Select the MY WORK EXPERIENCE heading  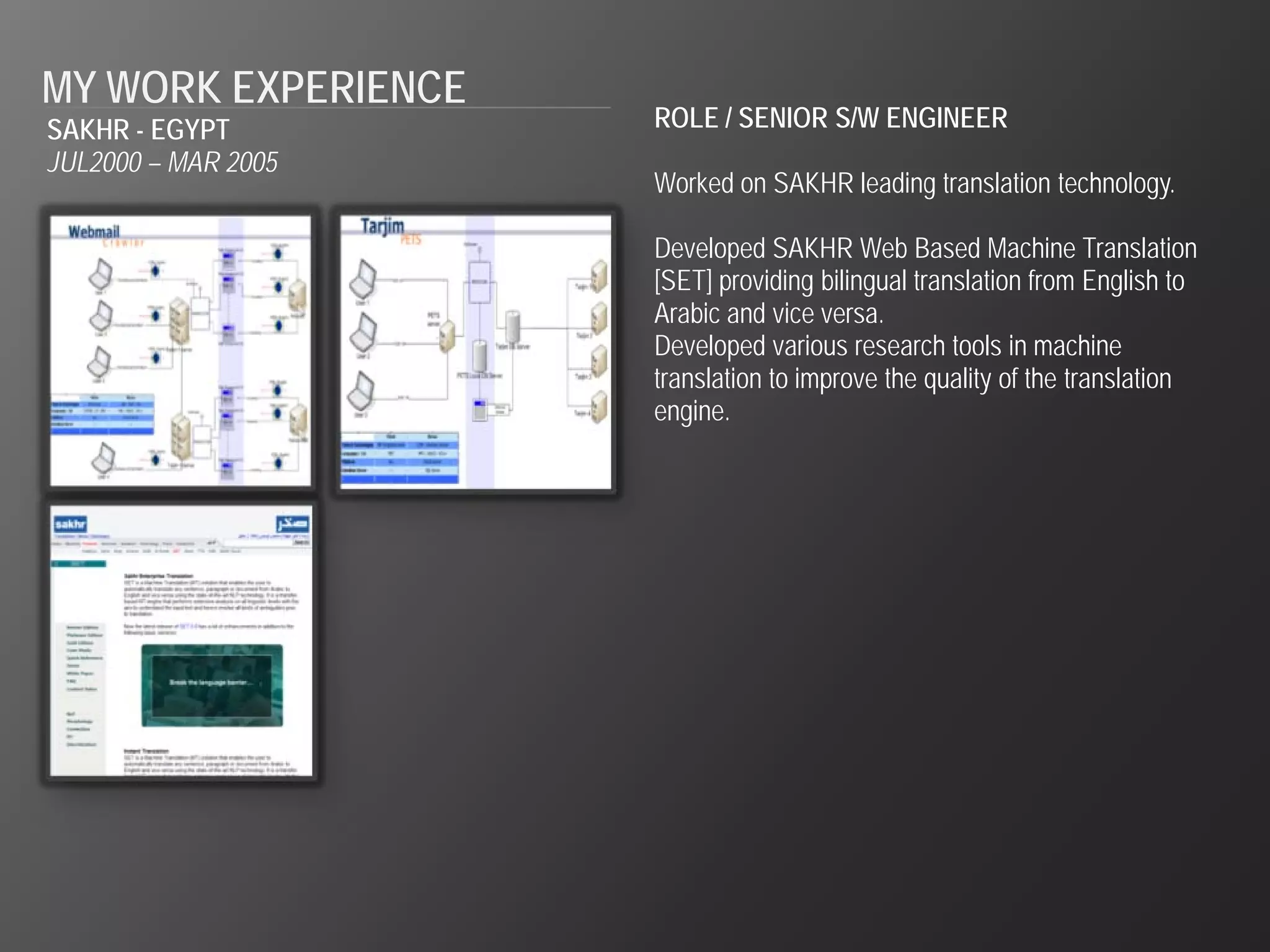tap(254, 87)
